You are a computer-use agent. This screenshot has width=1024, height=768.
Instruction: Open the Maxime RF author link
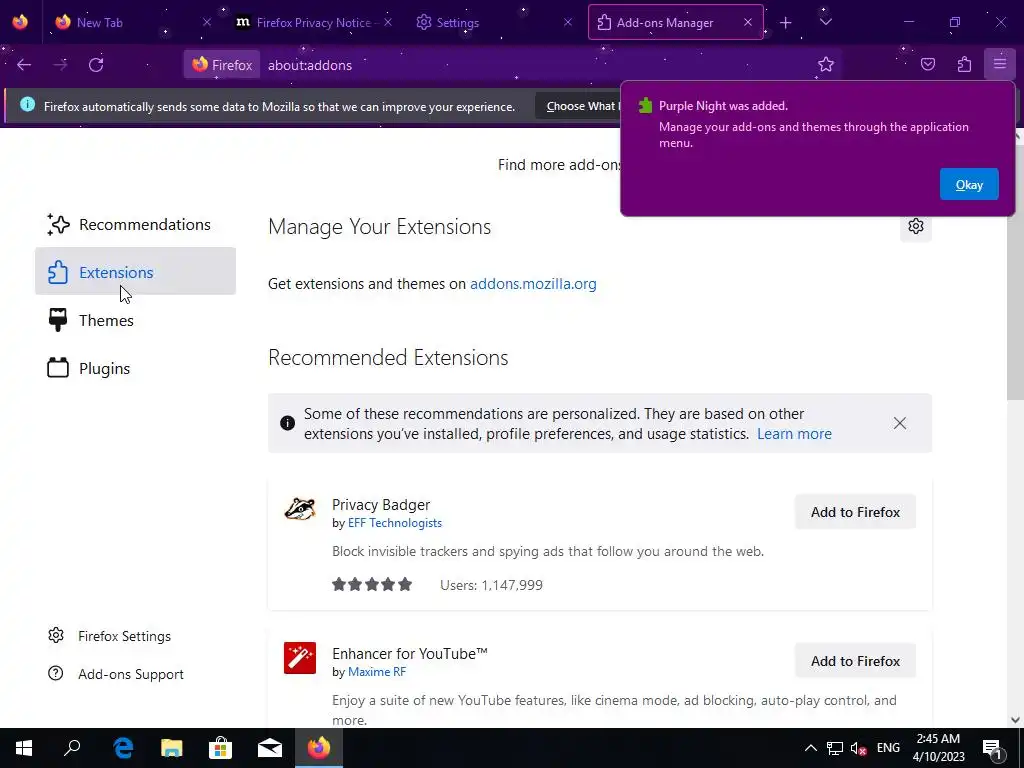[x=377, y=671]
